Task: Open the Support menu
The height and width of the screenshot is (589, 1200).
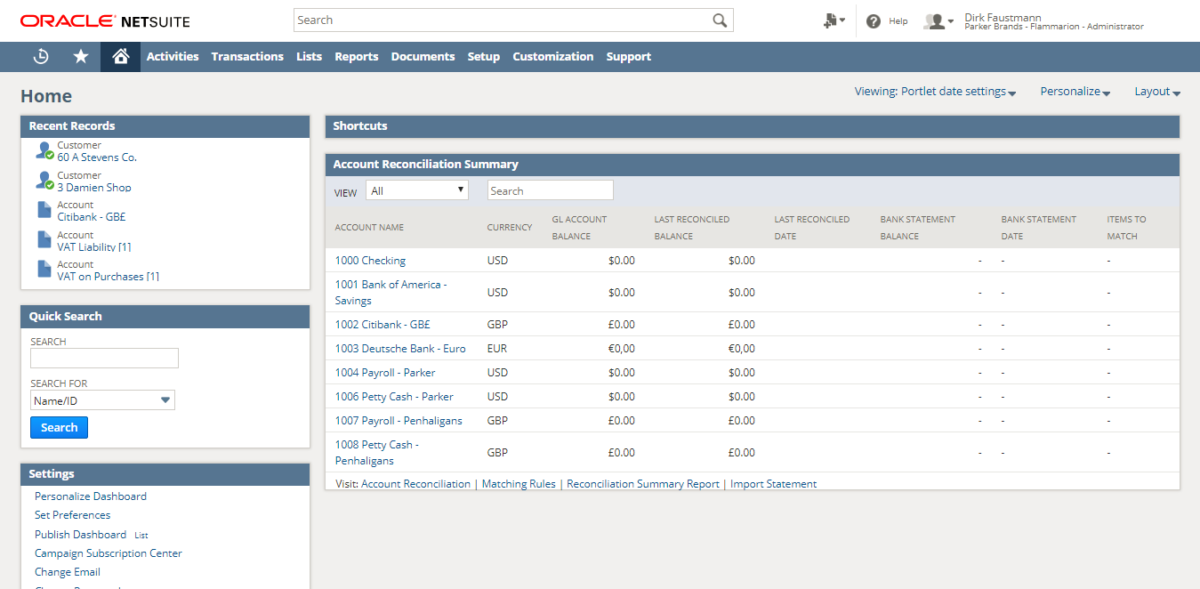Action: point(629,57)
